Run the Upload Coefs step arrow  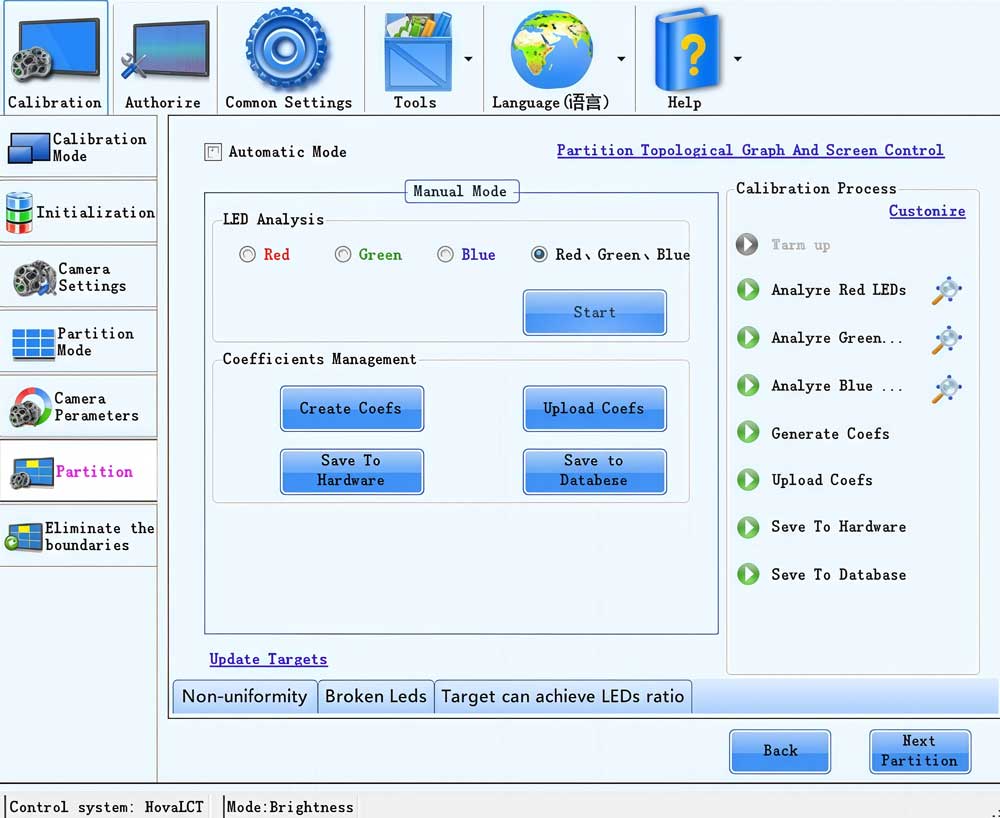(x=747, y=479)
